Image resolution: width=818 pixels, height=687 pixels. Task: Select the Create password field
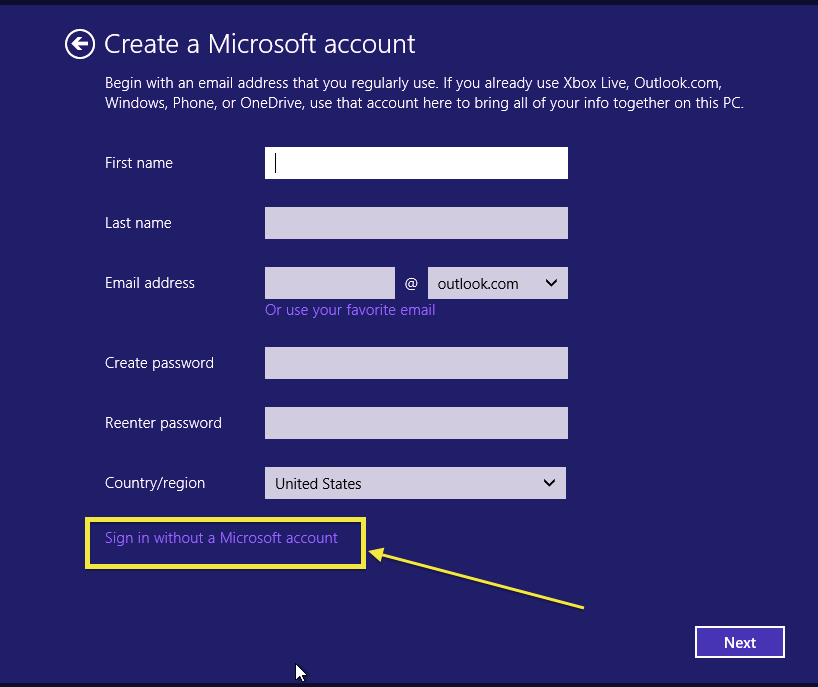pyautogui.click(x=416, y=363)
